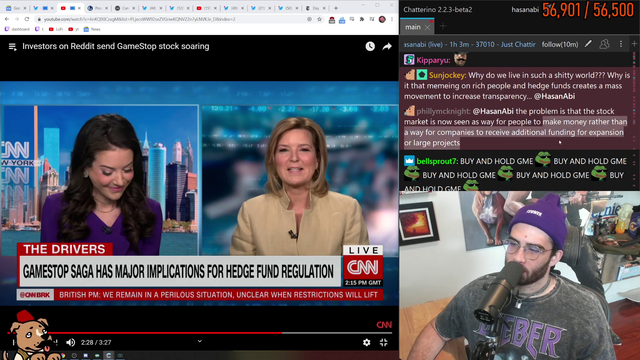Open the Chrome extensions puzzle icon
This screenshot has height=360, width=640.
[362, 19]
